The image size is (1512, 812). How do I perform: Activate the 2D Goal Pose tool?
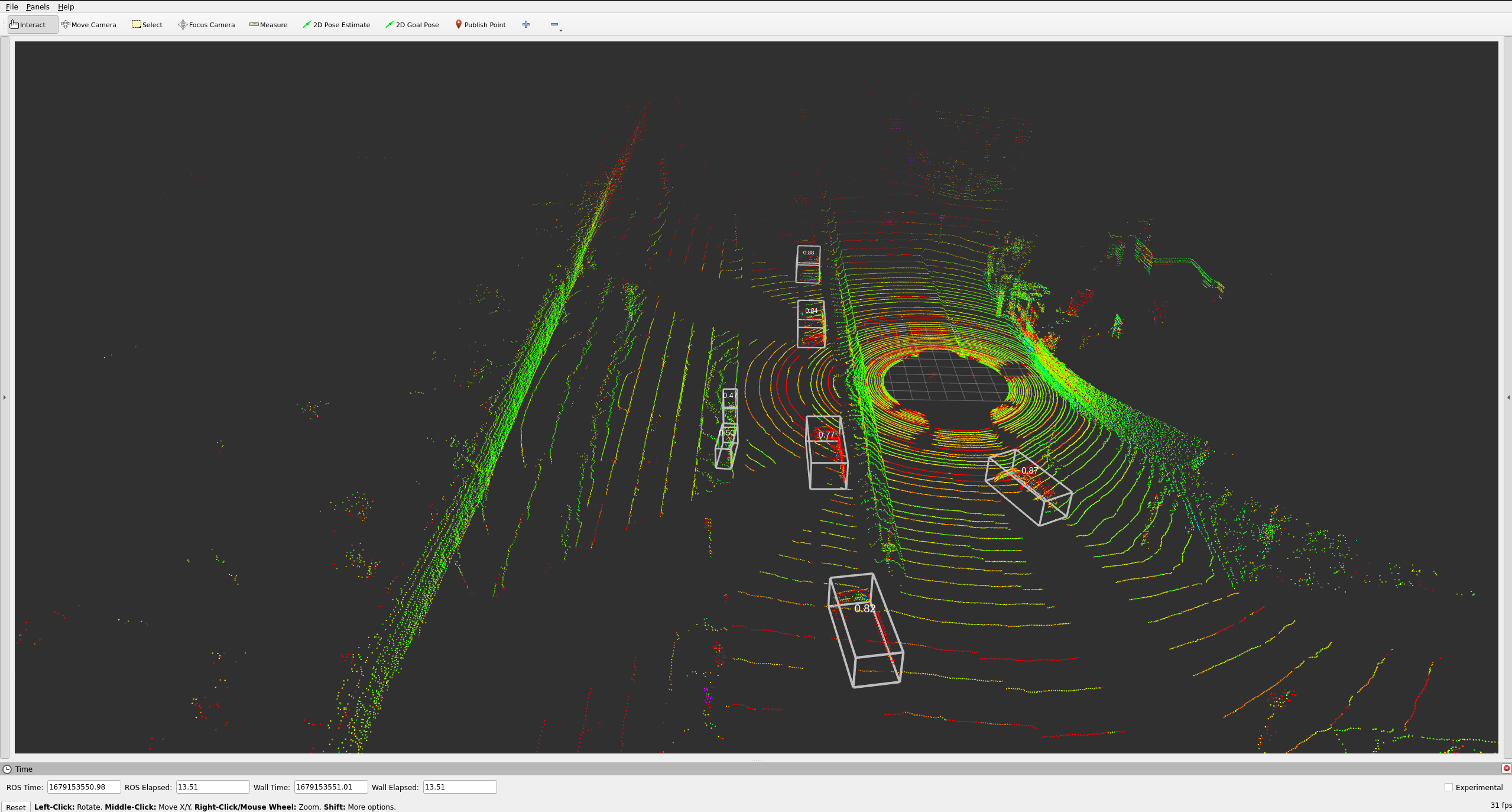(412, 25)
